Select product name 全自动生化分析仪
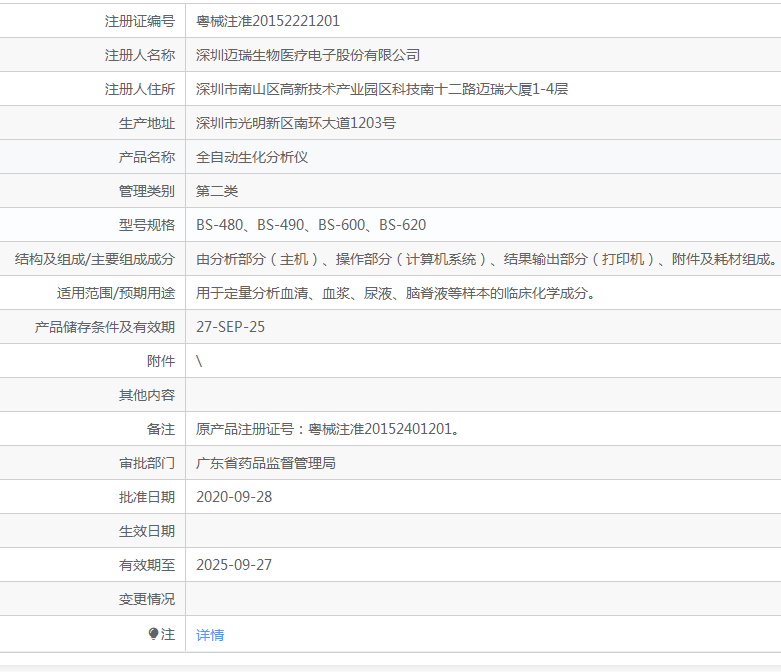Screen dimensions: 781x672 tap(252, 157)
